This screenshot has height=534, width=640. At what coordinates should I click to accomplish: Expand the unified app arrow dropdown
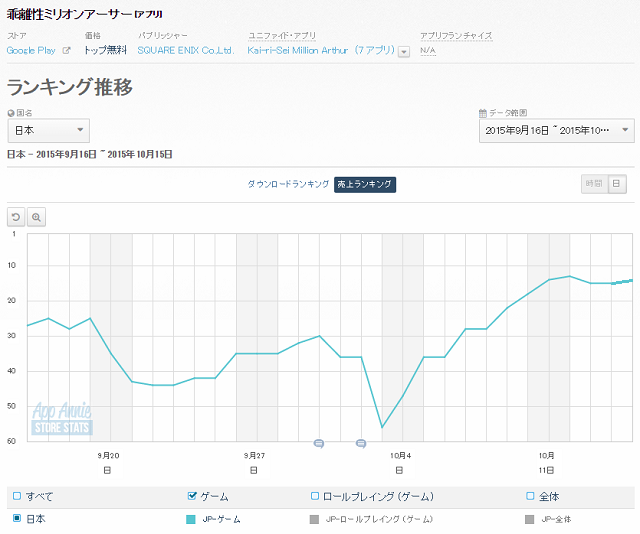pos(404,52)
